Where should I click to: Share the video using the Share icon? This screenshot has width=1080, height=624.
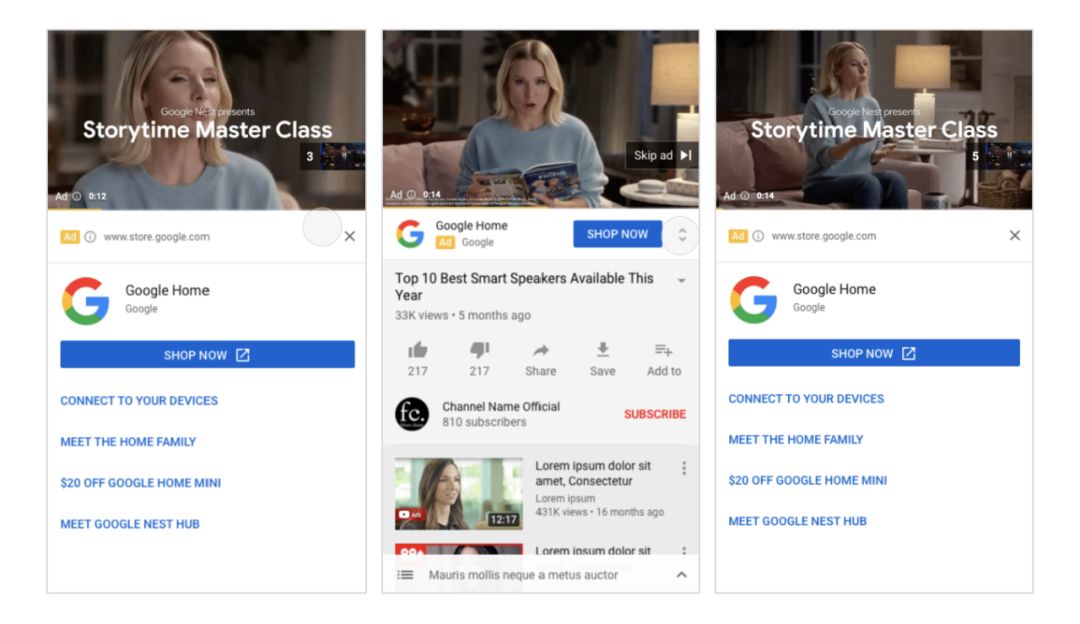541,351
